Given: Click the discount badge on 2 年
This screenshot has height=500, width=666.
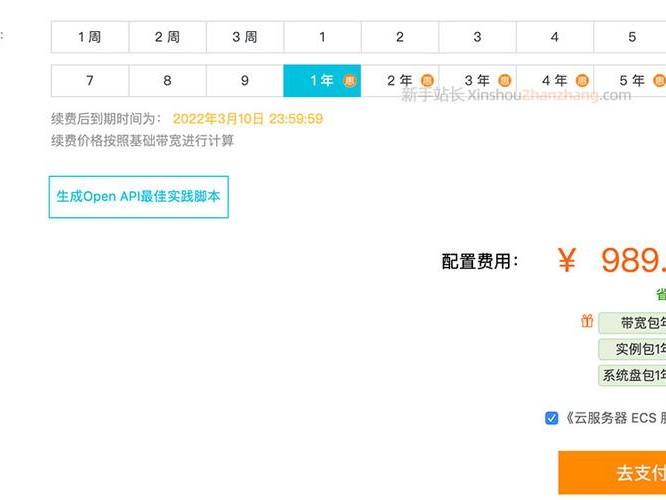Looking at the screenshot, I should (x=427, y=80).
